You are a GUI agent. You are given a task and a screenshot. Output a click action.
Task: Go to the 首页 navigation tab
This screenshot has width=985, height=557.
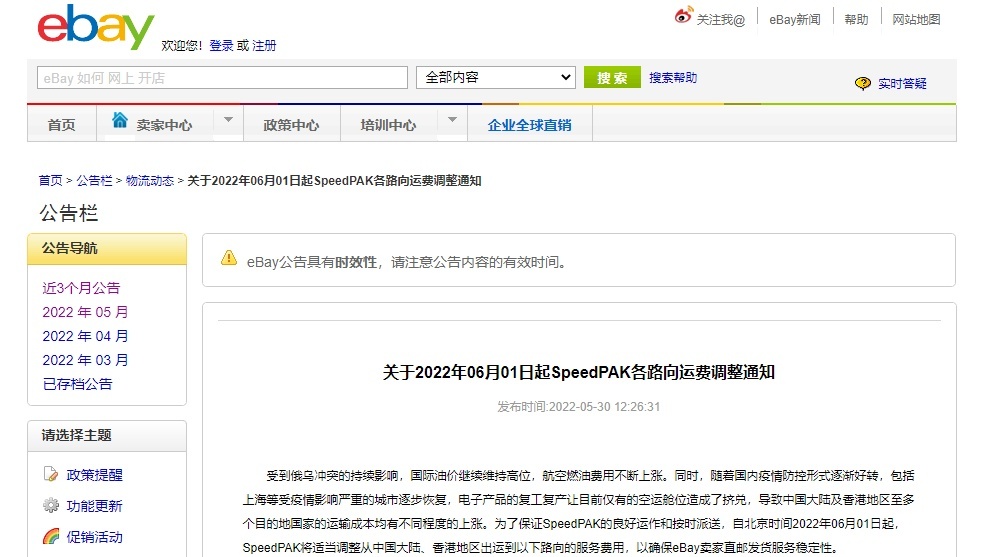pos(61,125)
